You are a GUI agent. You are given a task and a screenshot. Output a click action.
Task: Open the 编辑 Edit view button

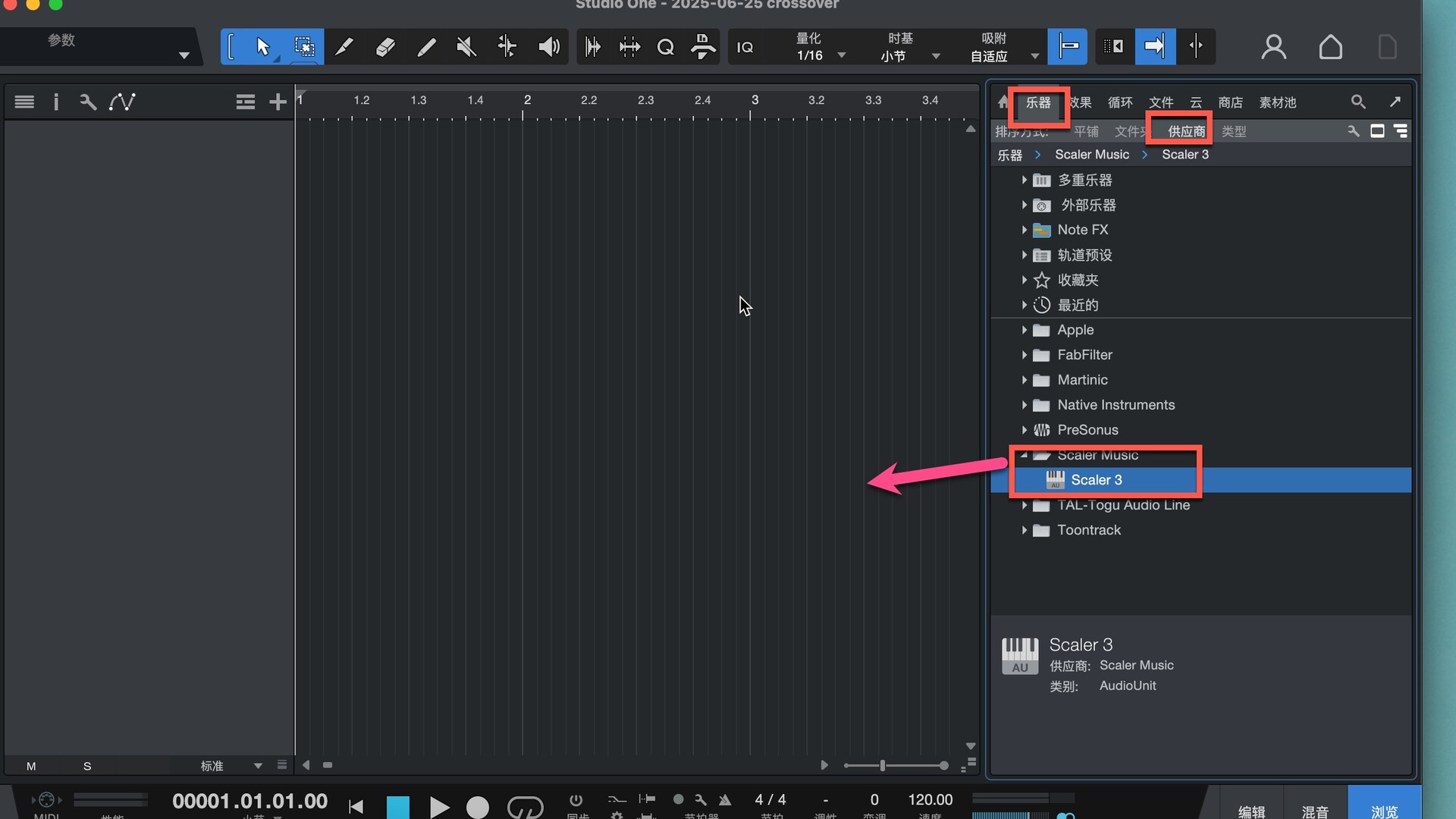click(x=1251, y=811)
